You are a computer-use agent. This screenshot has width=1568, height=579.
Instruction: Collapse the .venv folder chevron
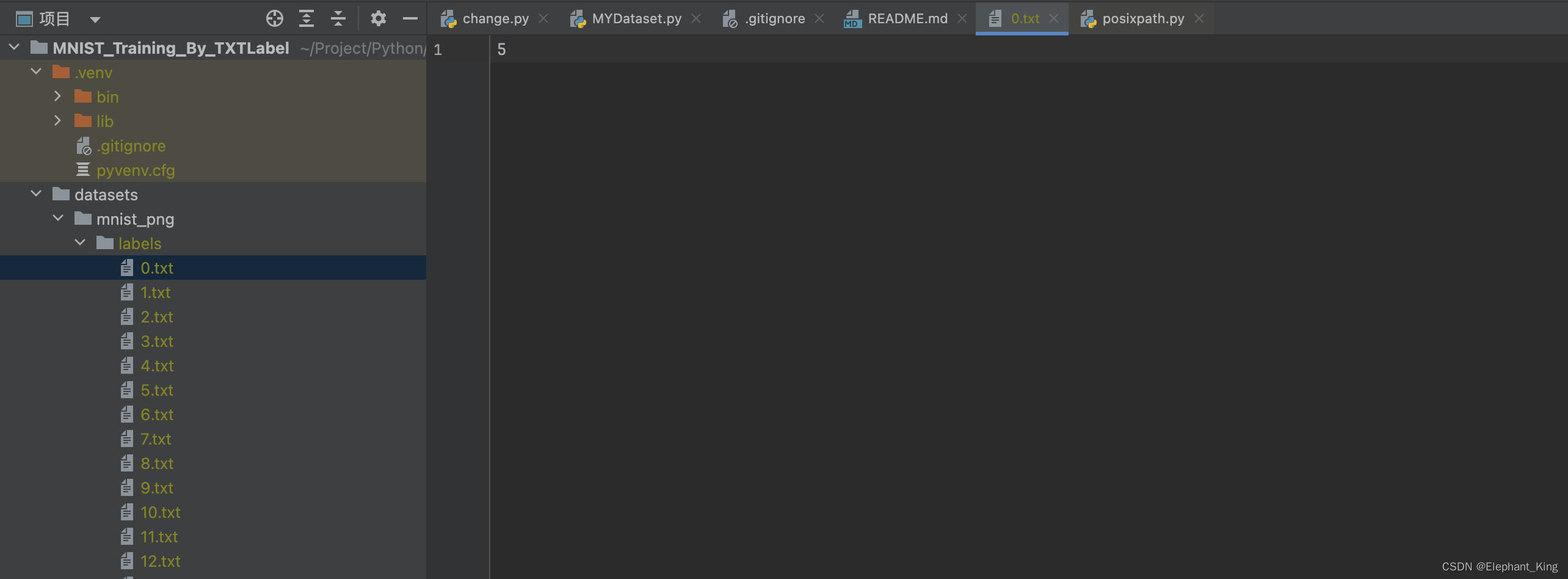point(36,71)
